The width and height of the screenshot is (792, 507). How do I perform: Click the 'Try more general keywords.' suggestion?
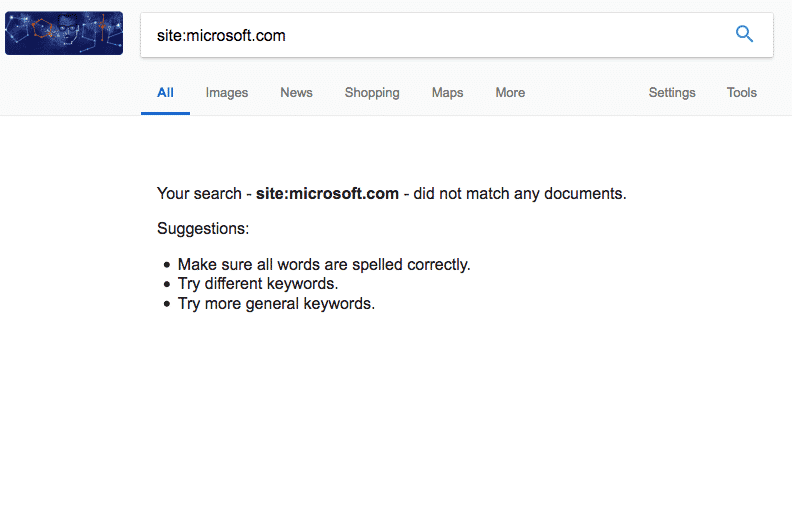coord(276,303)
